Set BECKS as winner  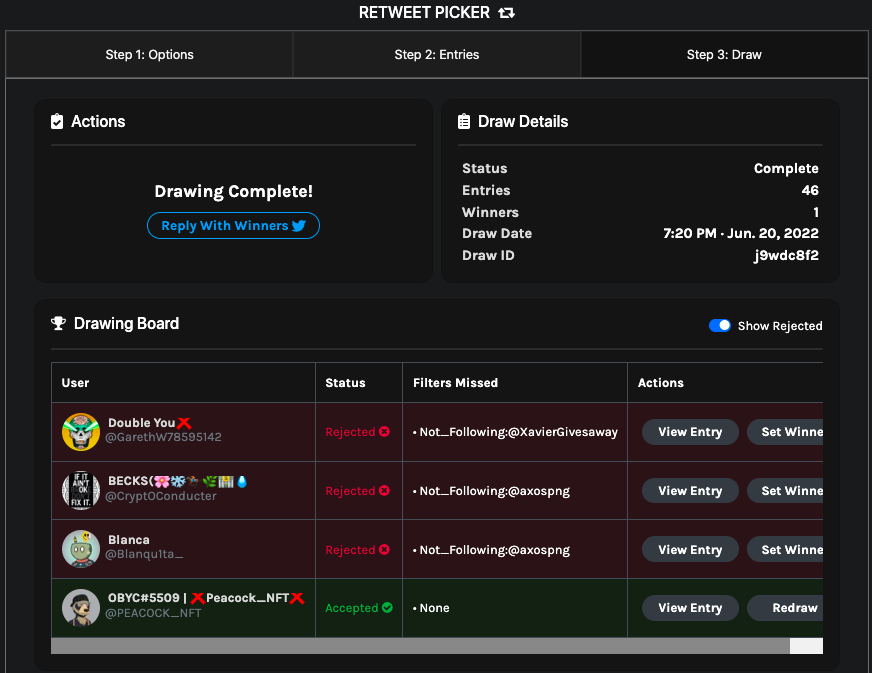pyautogui.click(x=785, y=491)
